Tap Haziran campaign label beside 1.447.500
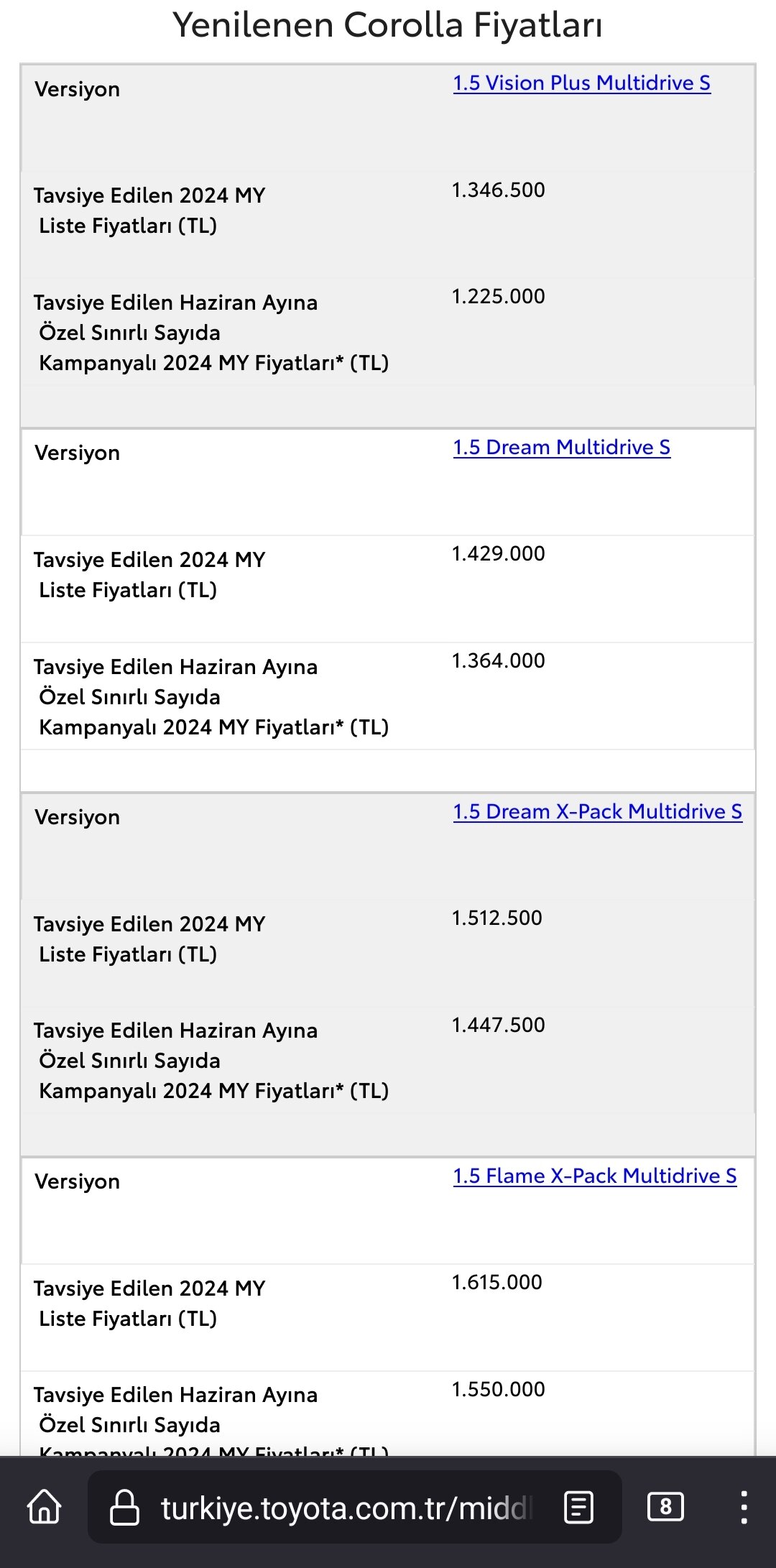 211,1061
